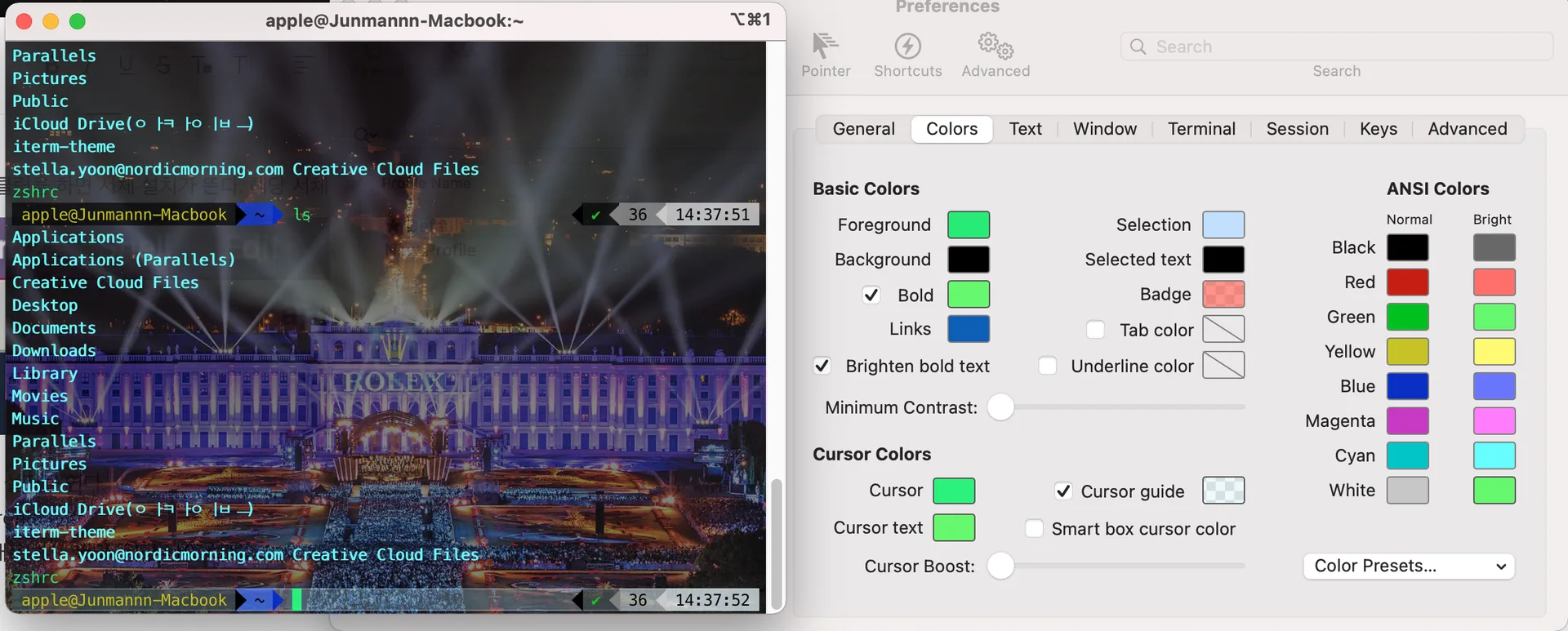Click the Foreground color swatch
The image size is (1568, 631).
(969, 224)
